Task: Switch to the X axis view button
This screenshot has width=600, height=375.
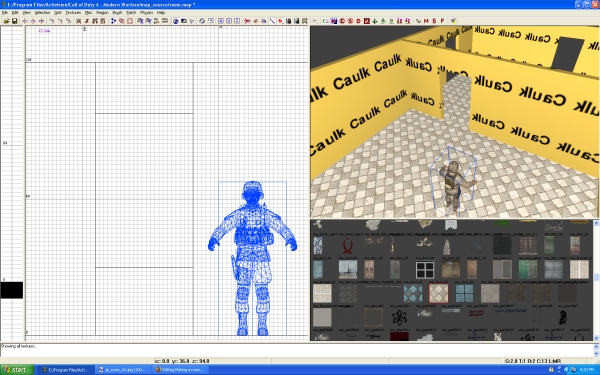Action: tap(220, 21)
